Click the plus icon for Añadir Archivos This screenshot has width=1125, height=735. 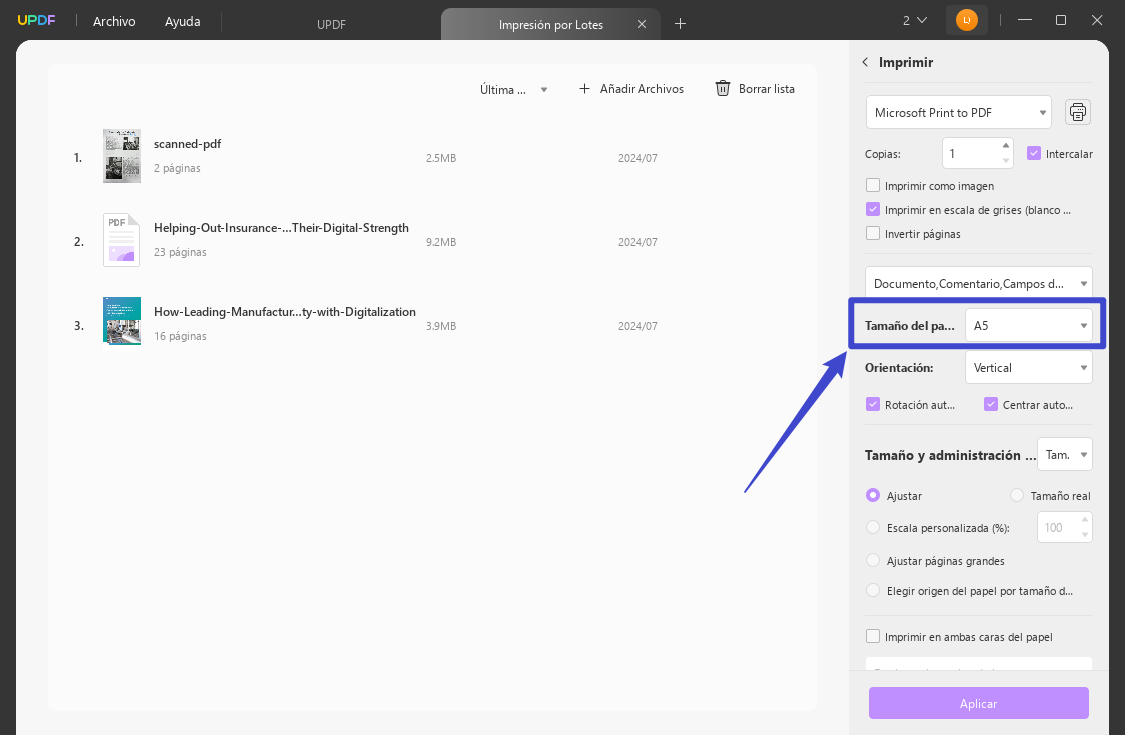click(x=585, y=89)
